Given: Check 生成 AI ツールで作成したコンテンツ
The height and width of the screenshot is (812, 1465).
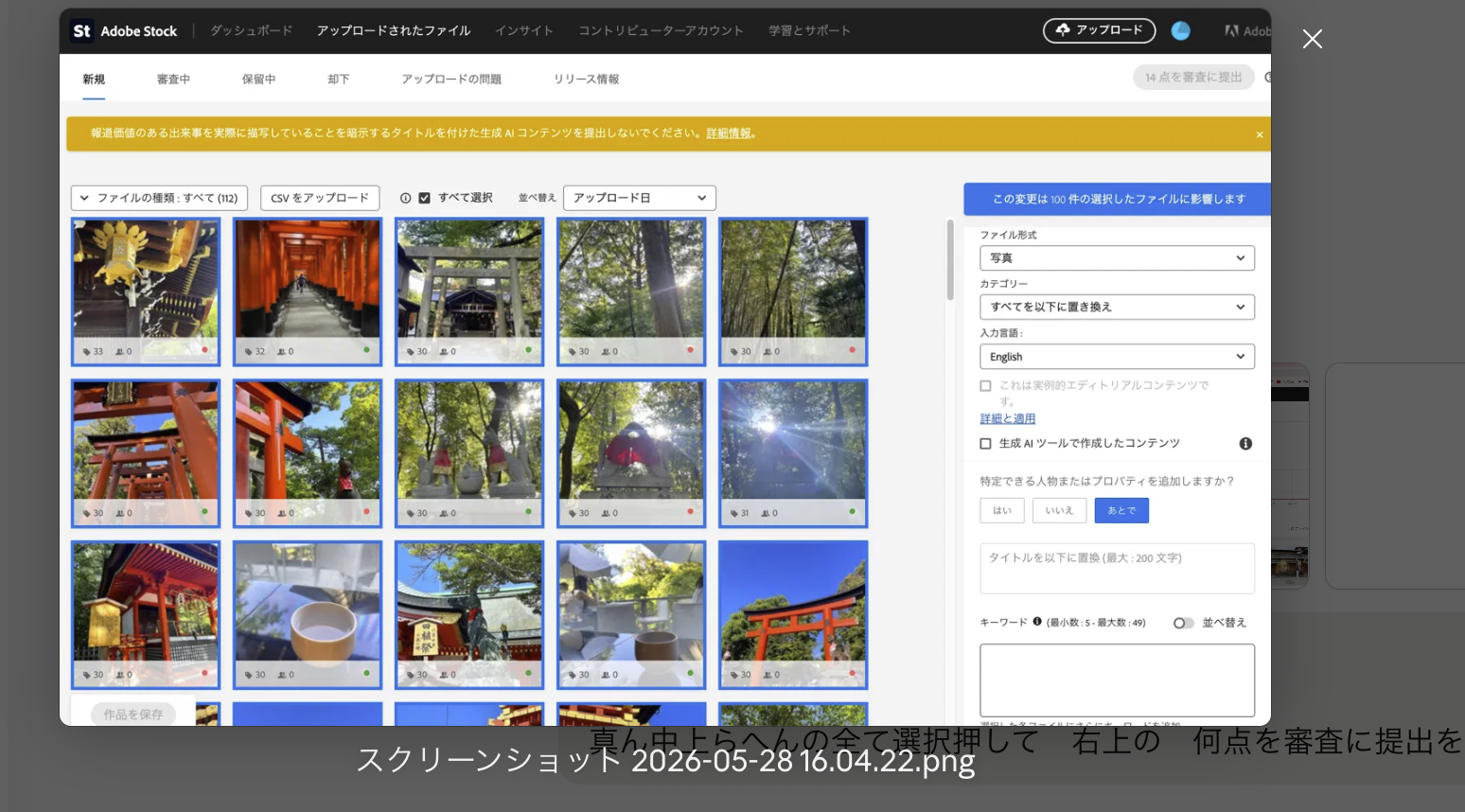Looking at the screenshot, I should 985,444.
